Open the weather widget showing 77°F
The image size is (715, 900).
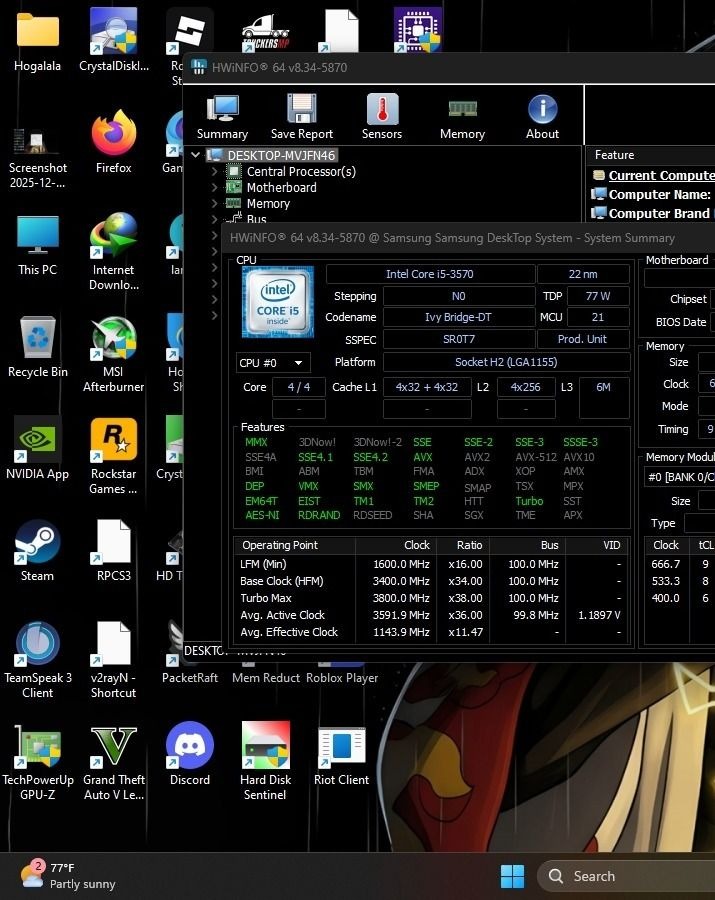pyautogui.click(x=68, y=875)
